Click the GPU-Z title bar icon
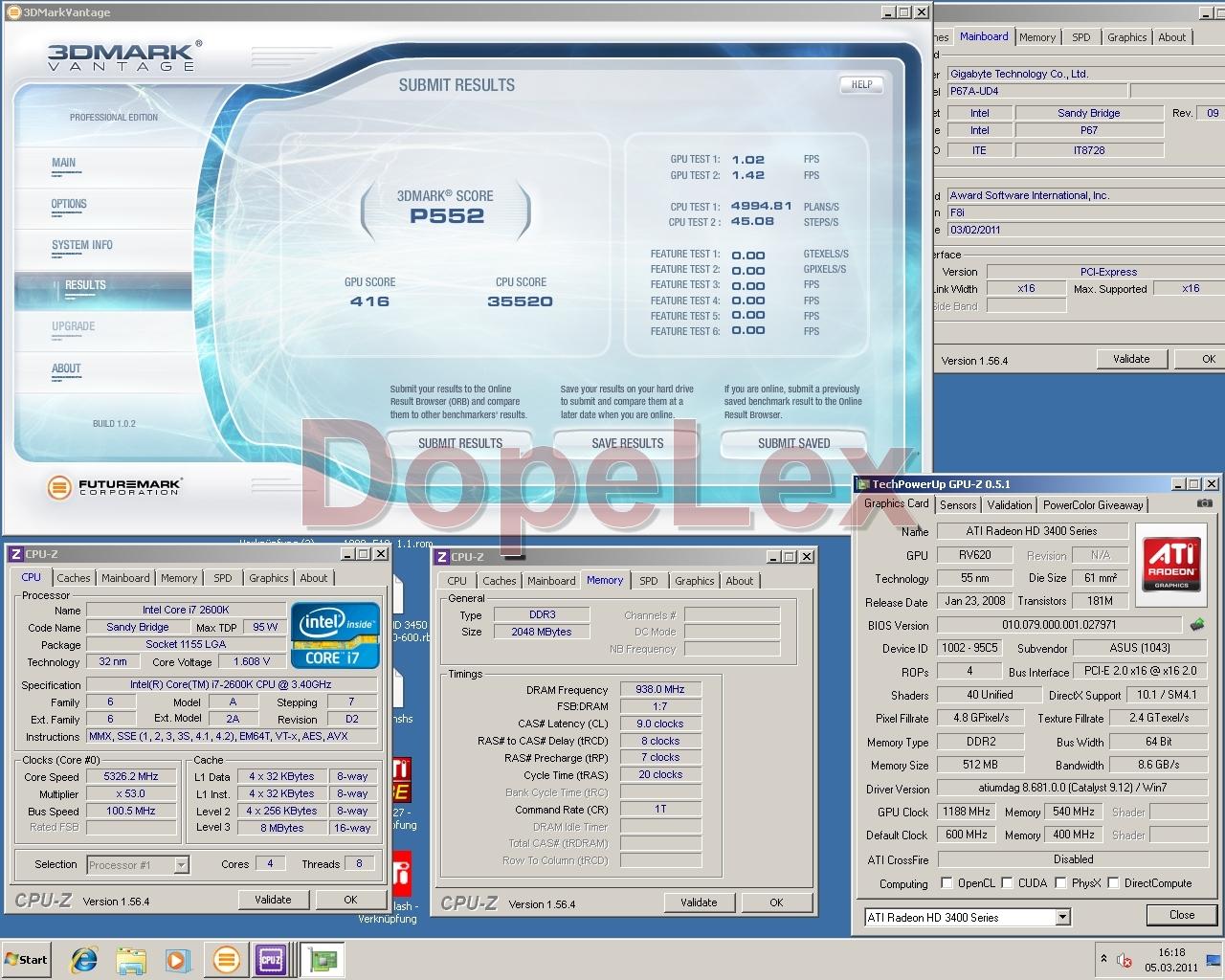 click(x=863, y=484)
